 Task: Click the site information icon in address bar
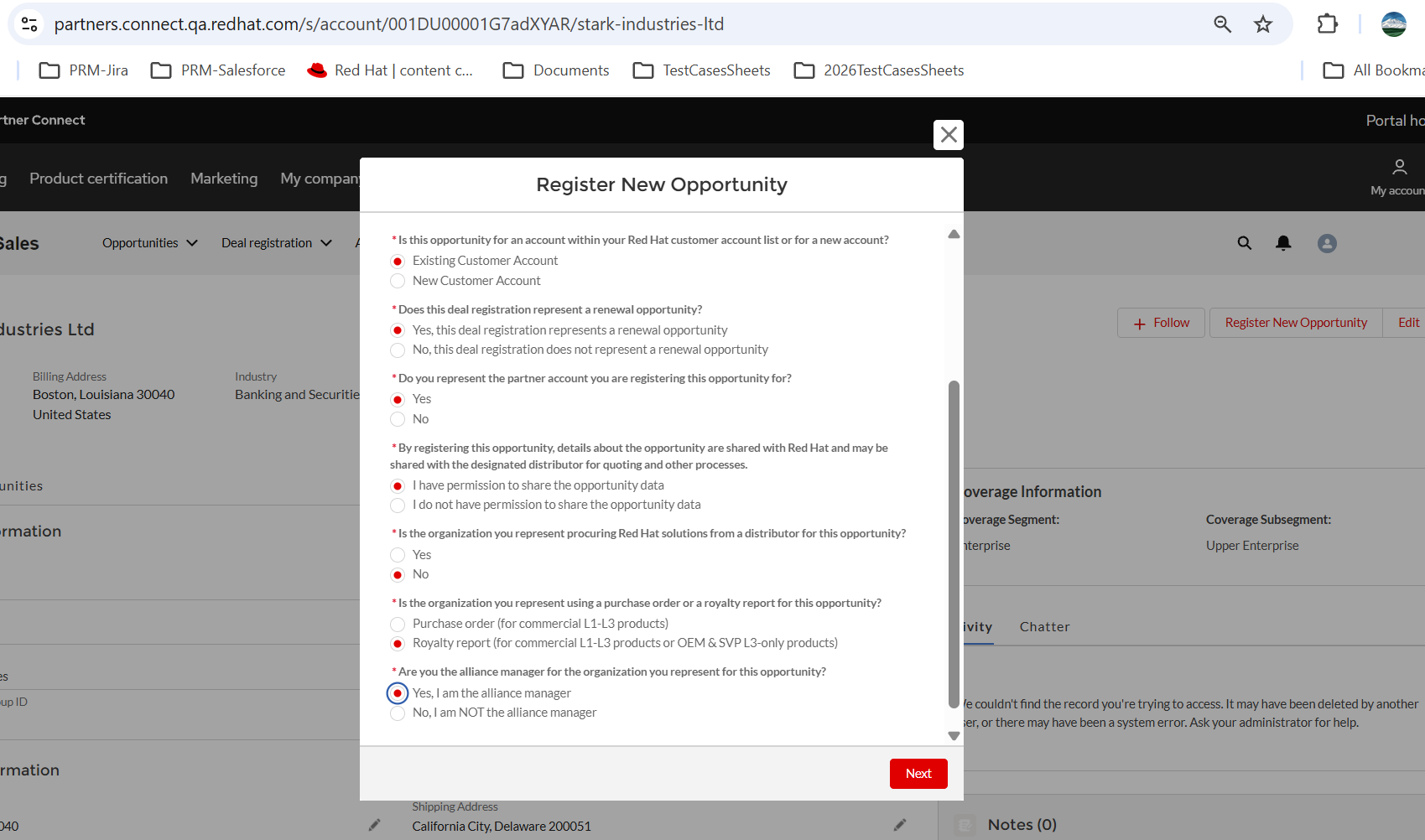tap(29, 24)
